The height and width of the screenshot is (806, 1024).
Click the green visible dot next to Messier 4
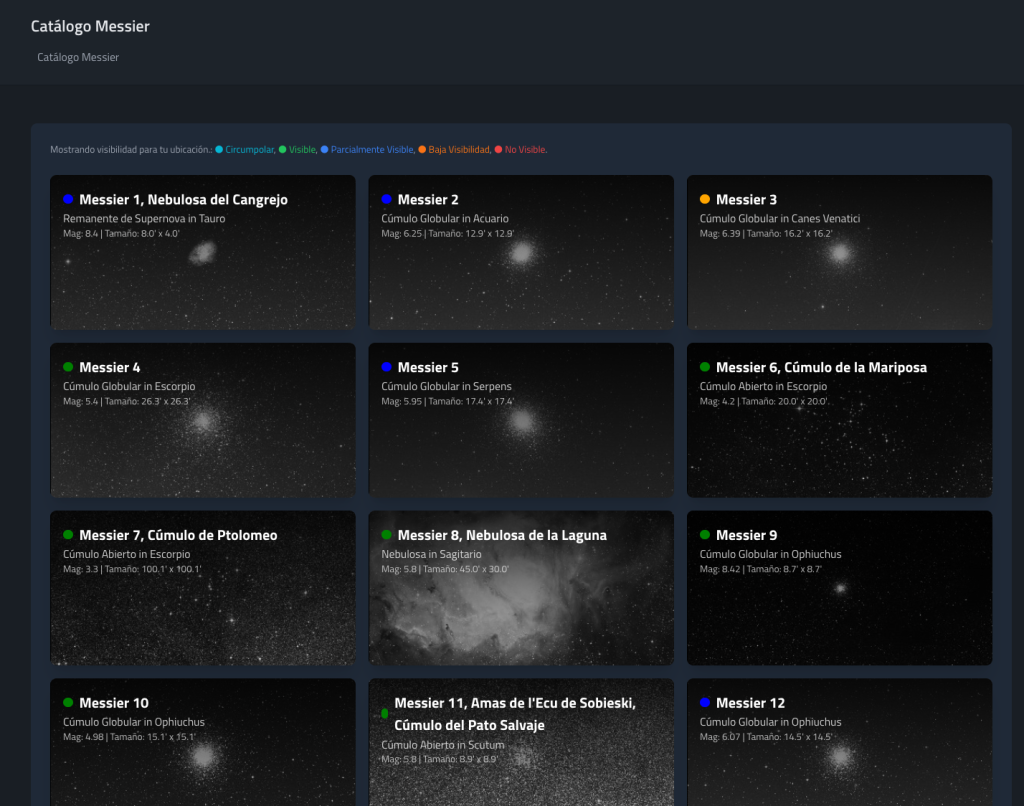[68, 367]
